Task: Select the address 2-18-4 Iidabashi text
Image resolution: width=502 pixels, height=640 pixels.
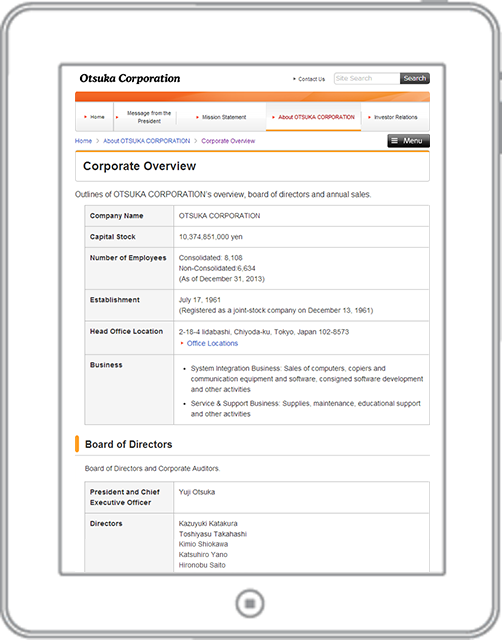Action: 264,332
